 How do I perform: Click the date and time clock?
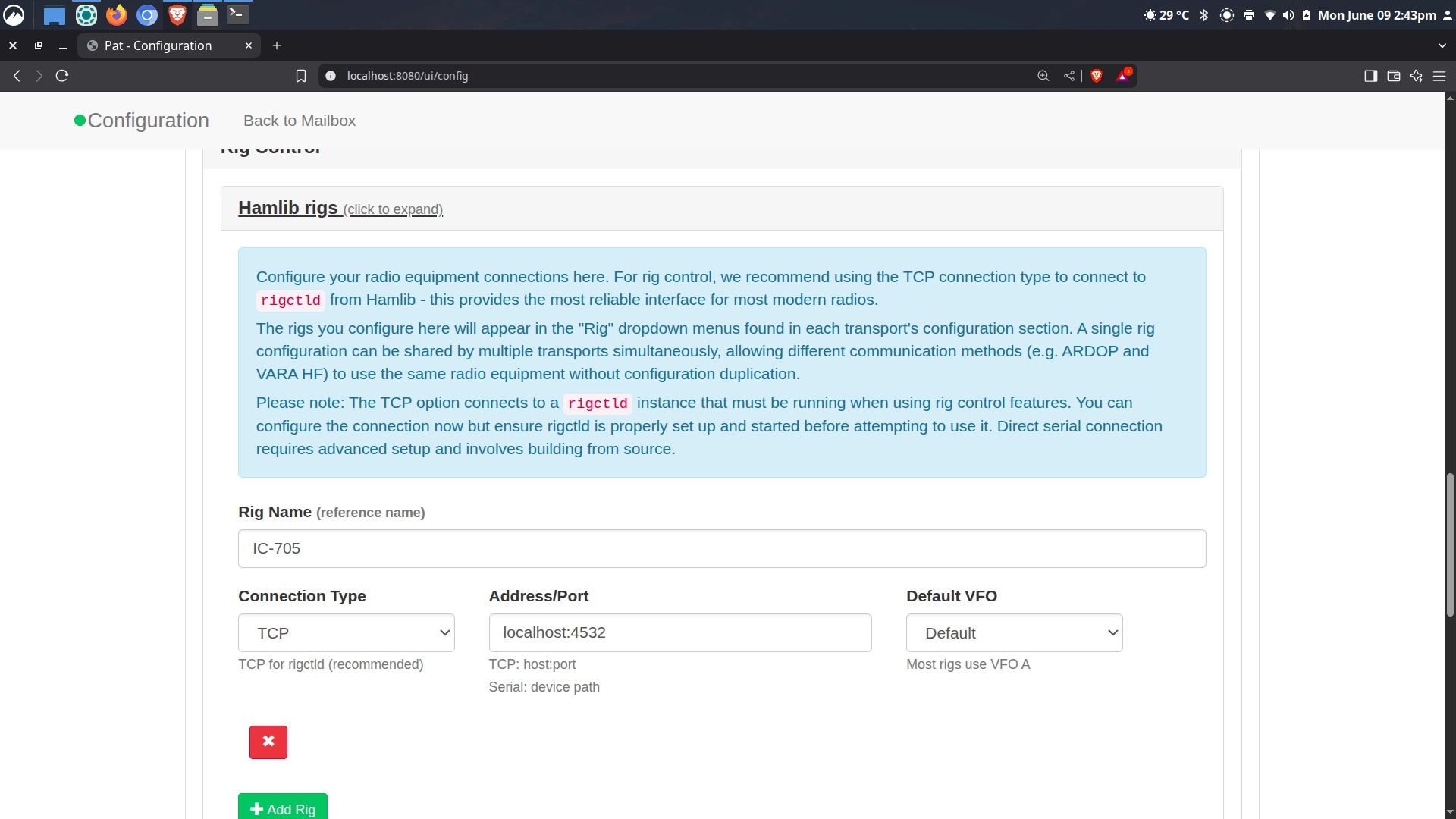coord(1377,15)
